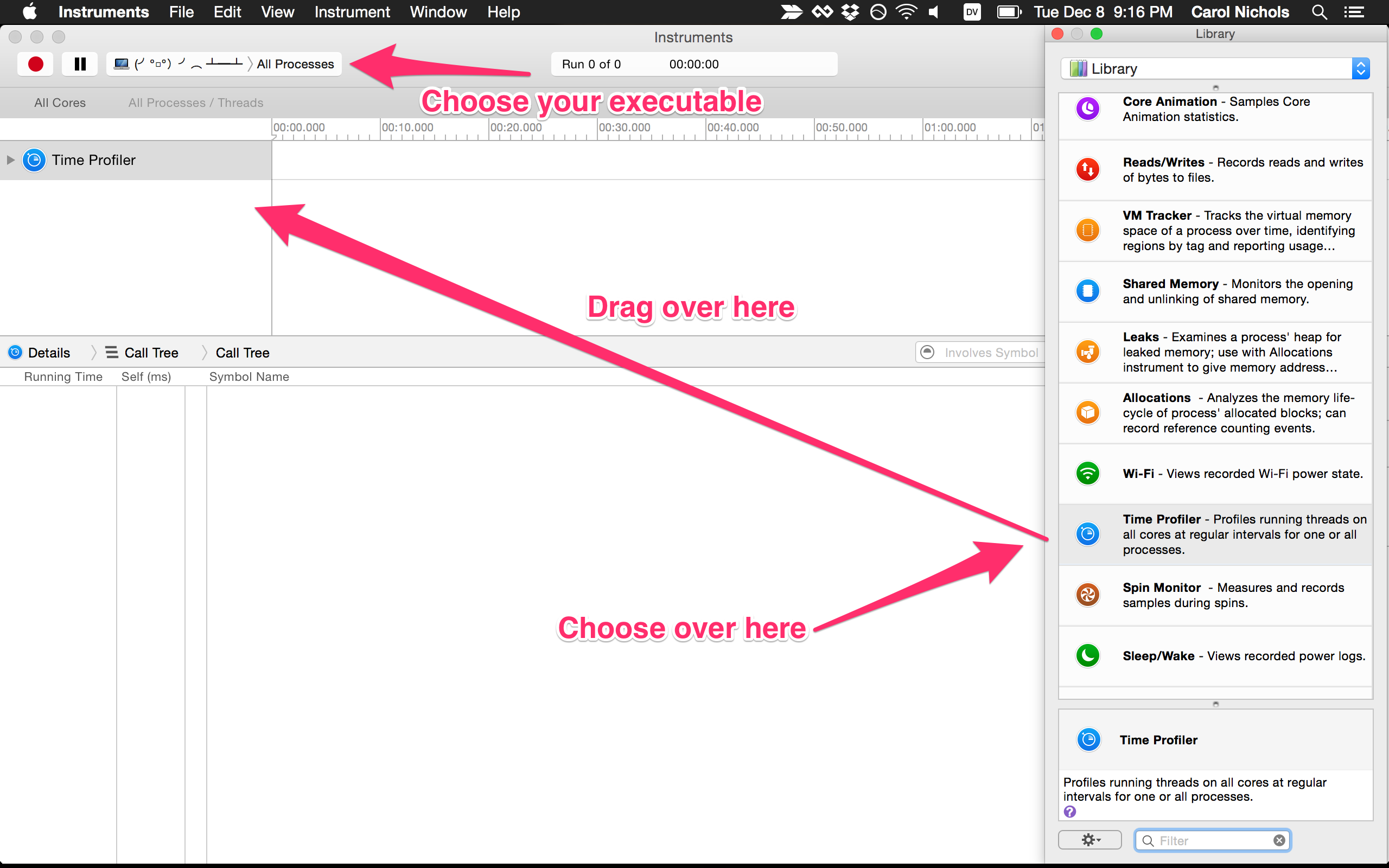Open the Wi-Fi status menu
The height and width of the screenshot is (868, 1389).
pyautogui.click(x=906, y=12)
